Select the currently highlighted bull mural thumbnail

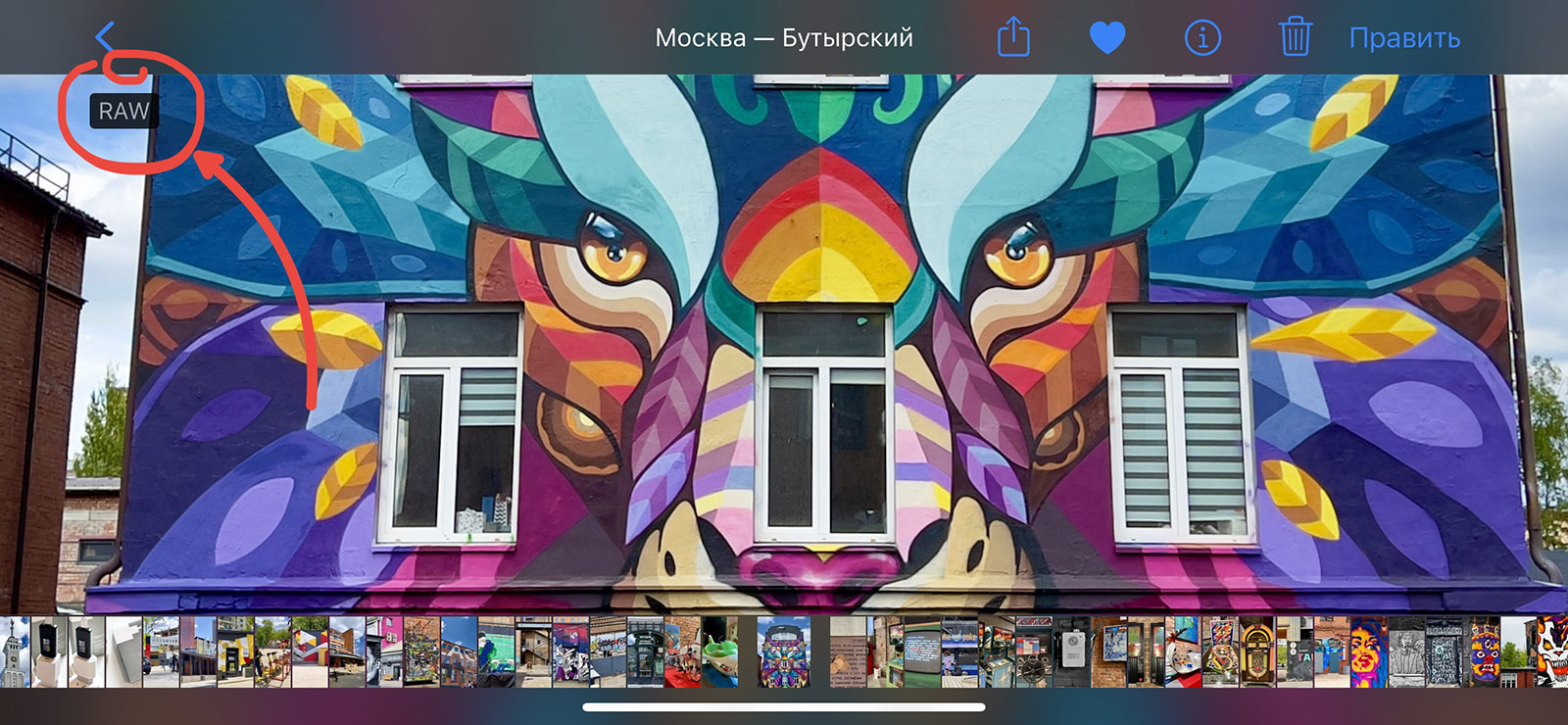[x=784, y=652]
